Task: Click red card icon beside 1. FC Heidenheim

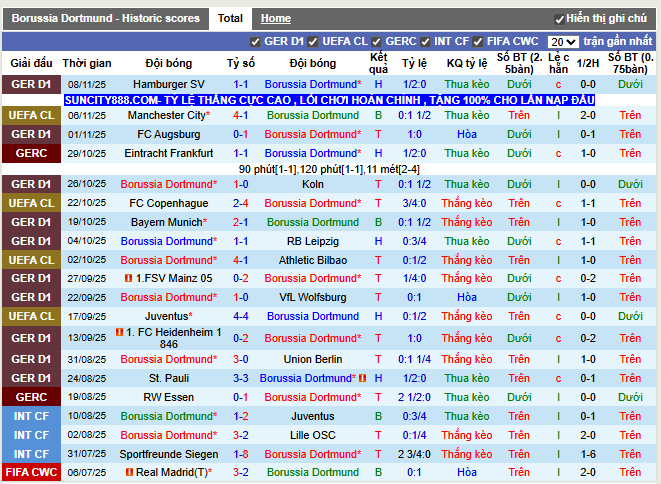Action: pos(119,332)
